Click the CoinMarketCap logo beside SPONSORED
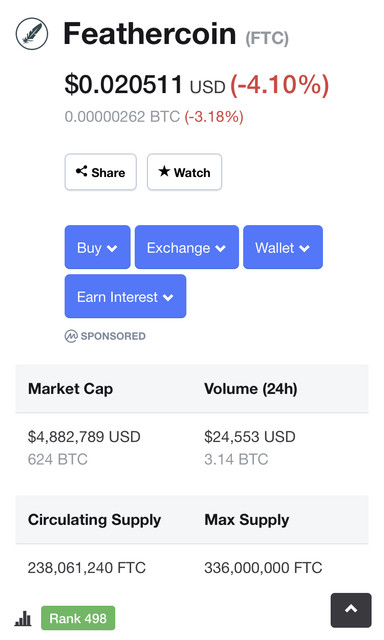The width and height of the screenshot is (384, 640). pyautogui.click(x=71, y=336)
